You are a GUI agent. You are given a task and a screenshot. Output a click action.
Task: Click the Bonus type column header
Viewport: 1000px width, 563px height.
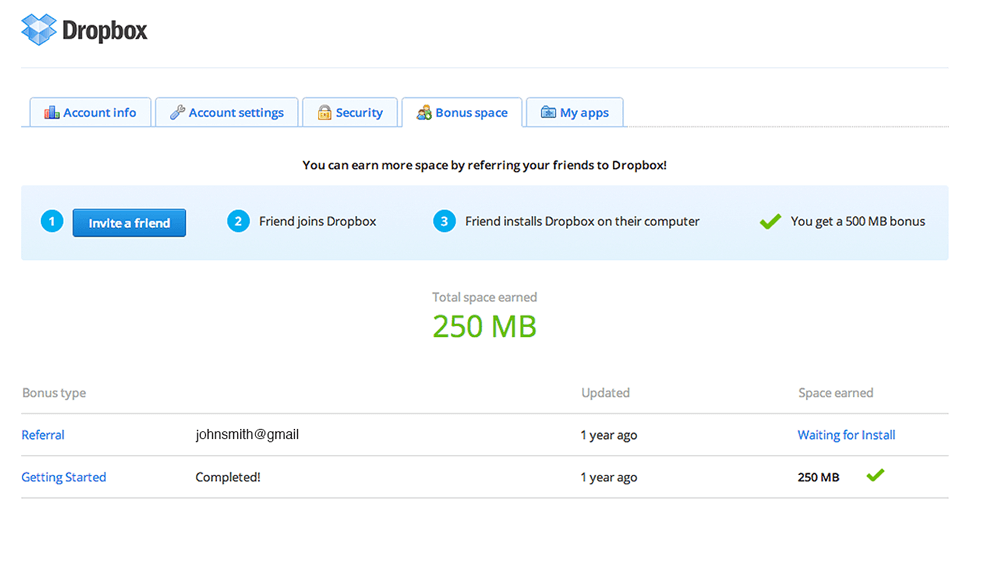(54, 393)
